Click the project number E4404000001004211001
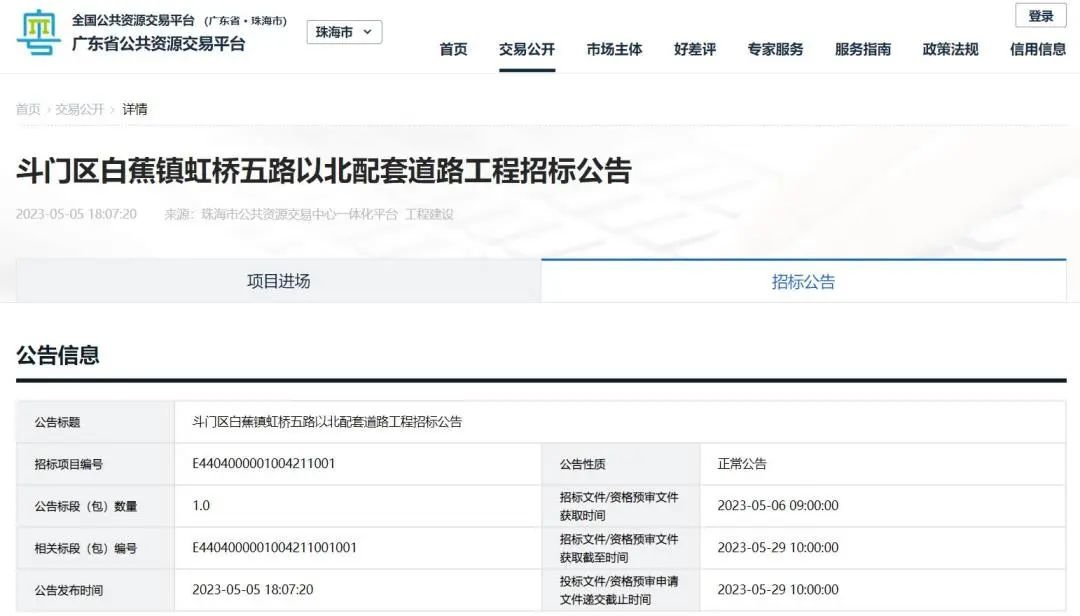Viewport: 1080px width, 616px height. (263, 464)
